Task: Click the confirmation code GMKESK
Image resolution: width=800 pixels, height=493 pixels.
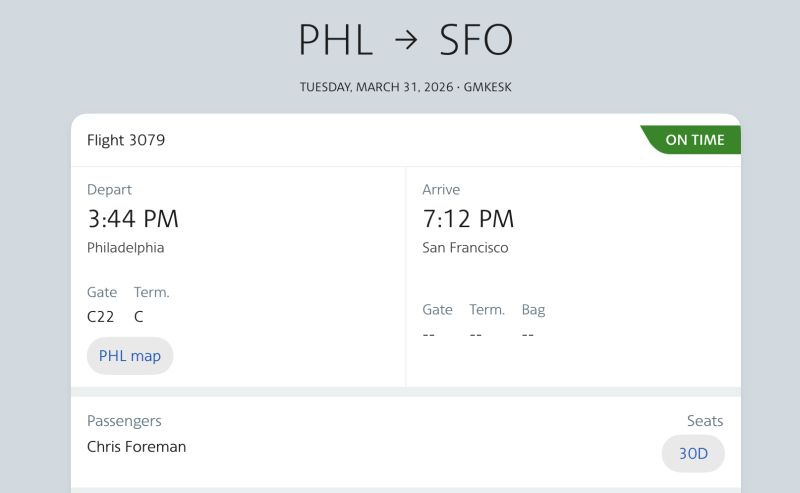Action: (x=488, y=87)
